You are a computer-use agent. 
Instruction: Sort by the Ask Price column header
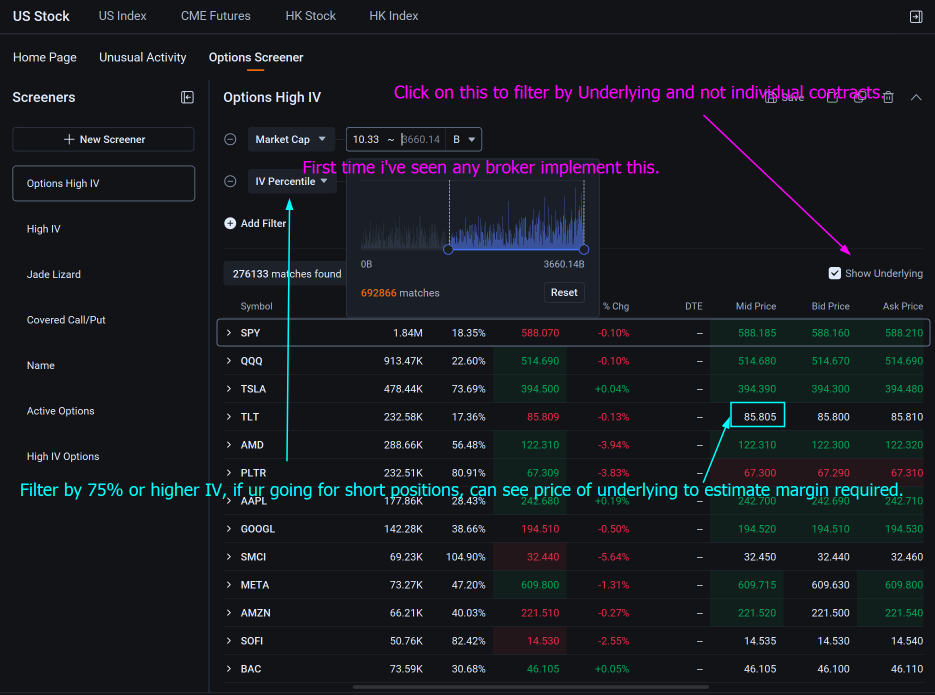903,306
